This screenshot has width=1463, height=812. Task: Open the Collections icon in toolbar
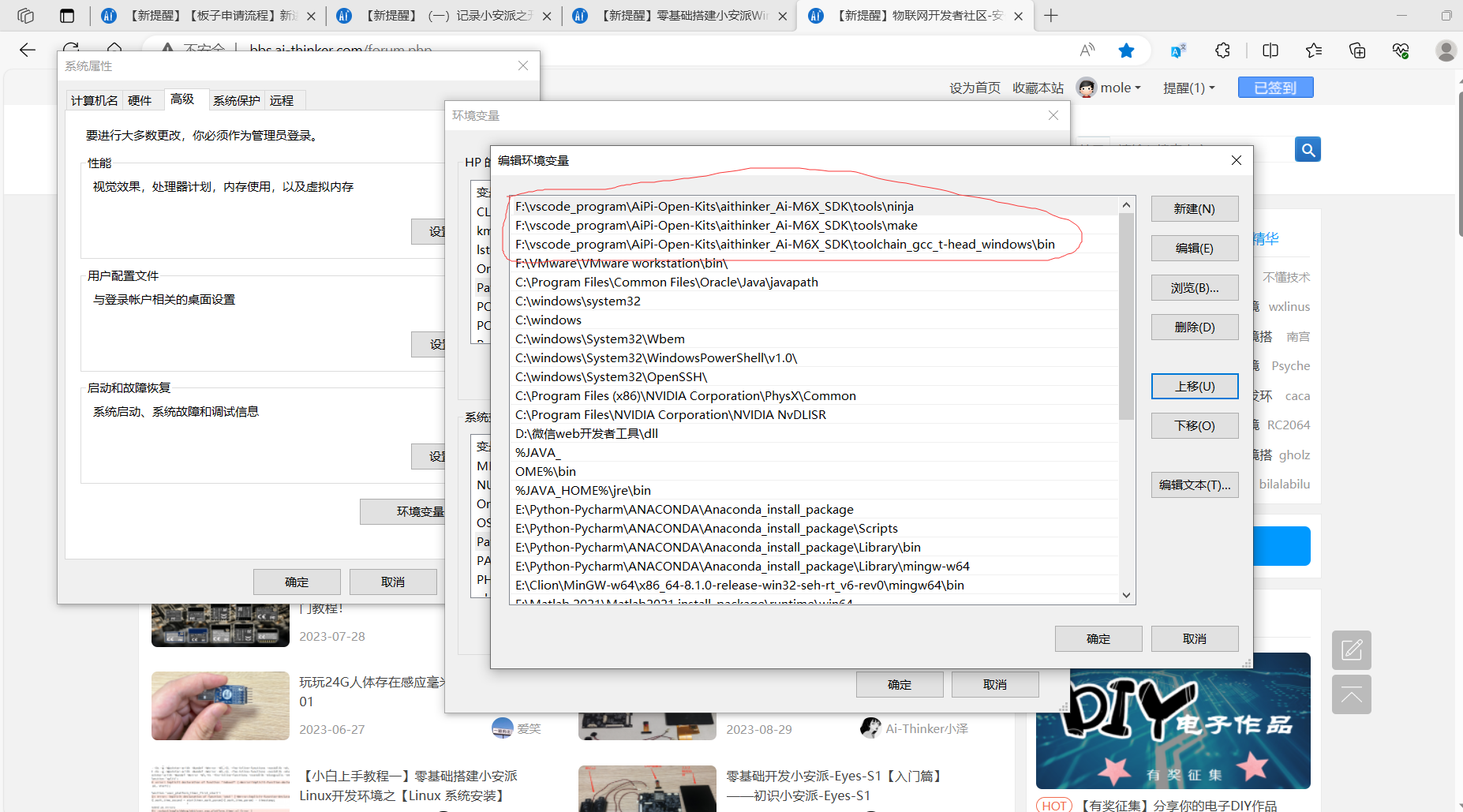click(1357, 51)
